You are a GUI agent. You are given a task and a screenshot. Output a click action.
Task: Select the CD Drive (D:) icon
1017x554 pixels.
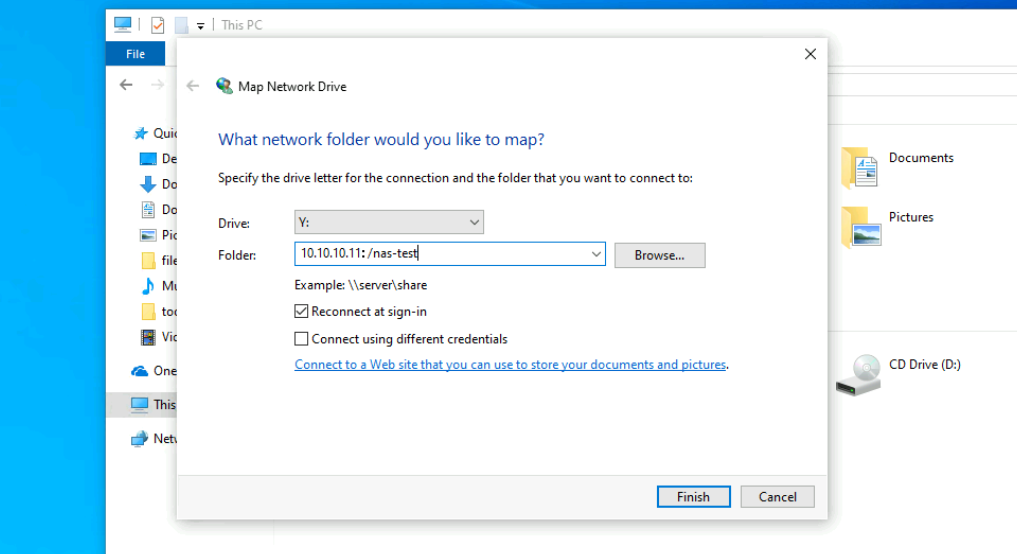point(859,374)
